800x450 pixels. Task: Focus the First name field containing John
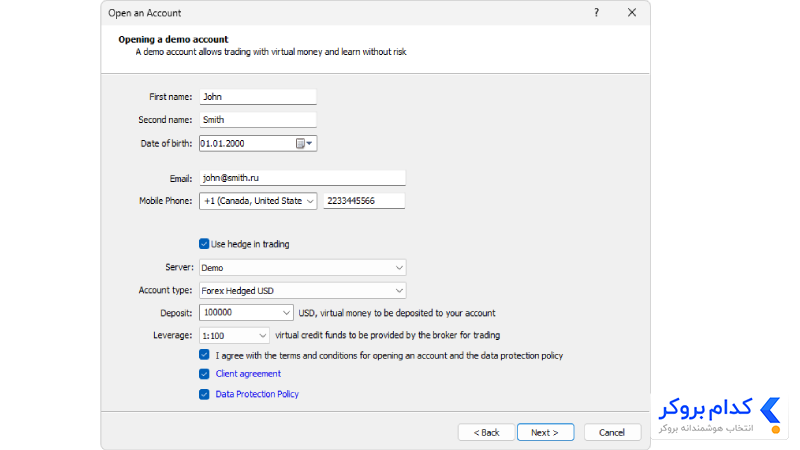(x=258, y=96)
